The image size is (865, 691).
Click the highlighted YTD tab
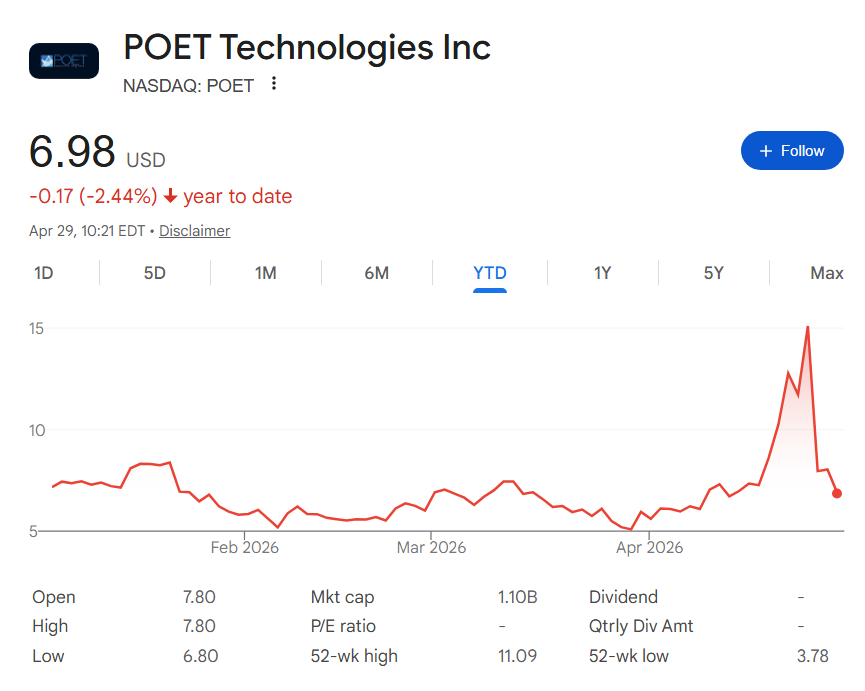pyautogui.click(x=489, y=272)
